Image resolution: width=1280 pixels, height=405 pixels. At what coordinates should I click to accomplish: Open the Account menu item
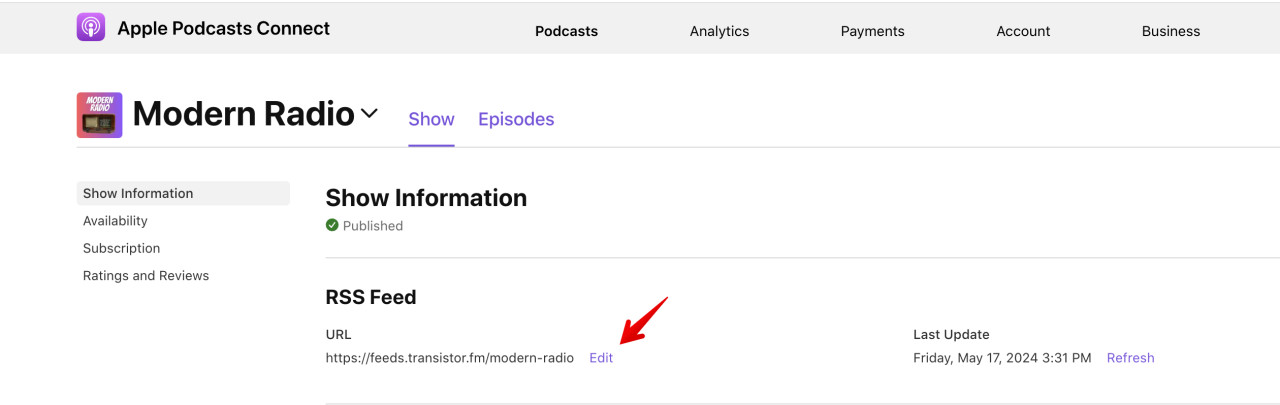[1023, 31]
